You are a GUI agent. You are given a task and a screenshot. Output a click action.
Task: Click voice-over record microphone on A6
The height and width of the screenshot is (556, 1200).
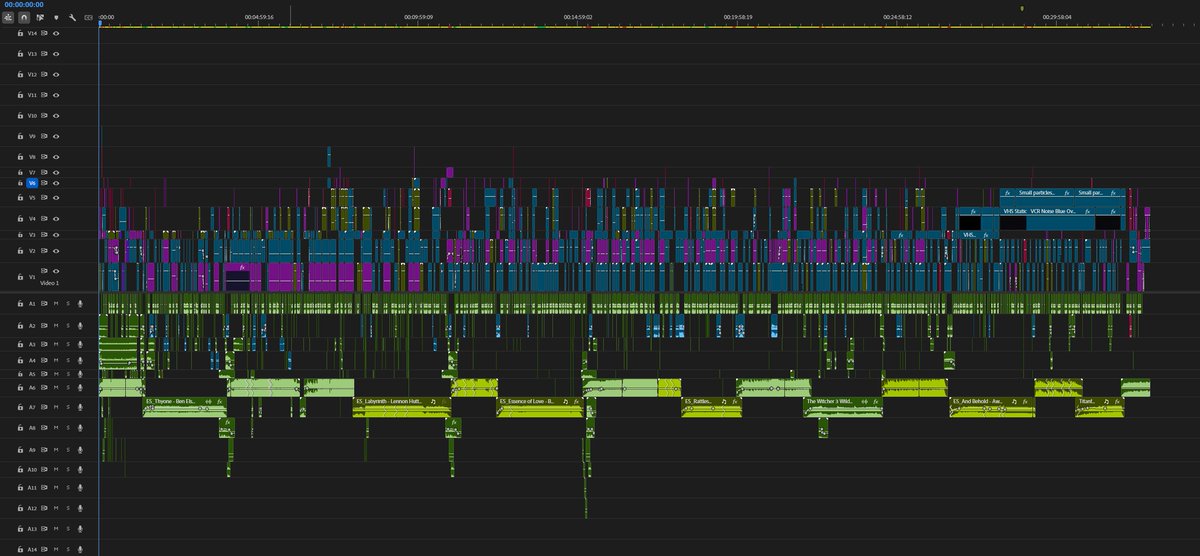pyautogui.click(x=80, y=387)
